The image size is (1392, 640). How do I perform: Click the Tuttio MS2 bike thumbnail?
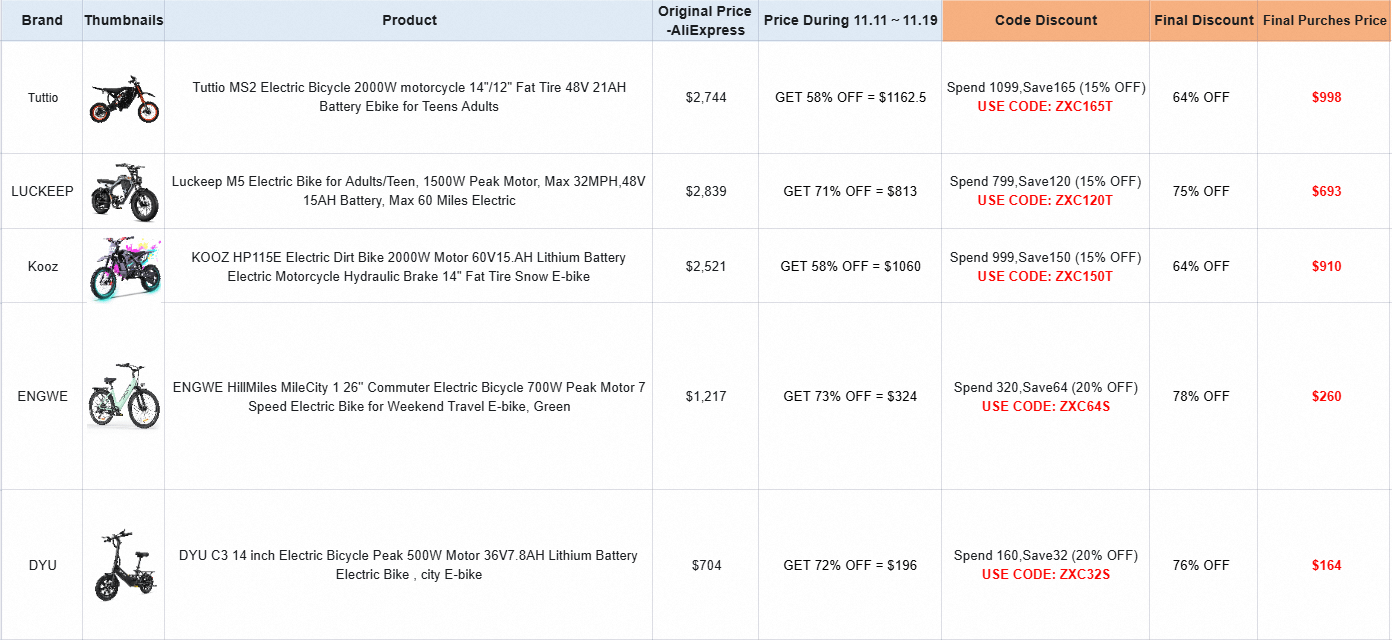point(123,98)
